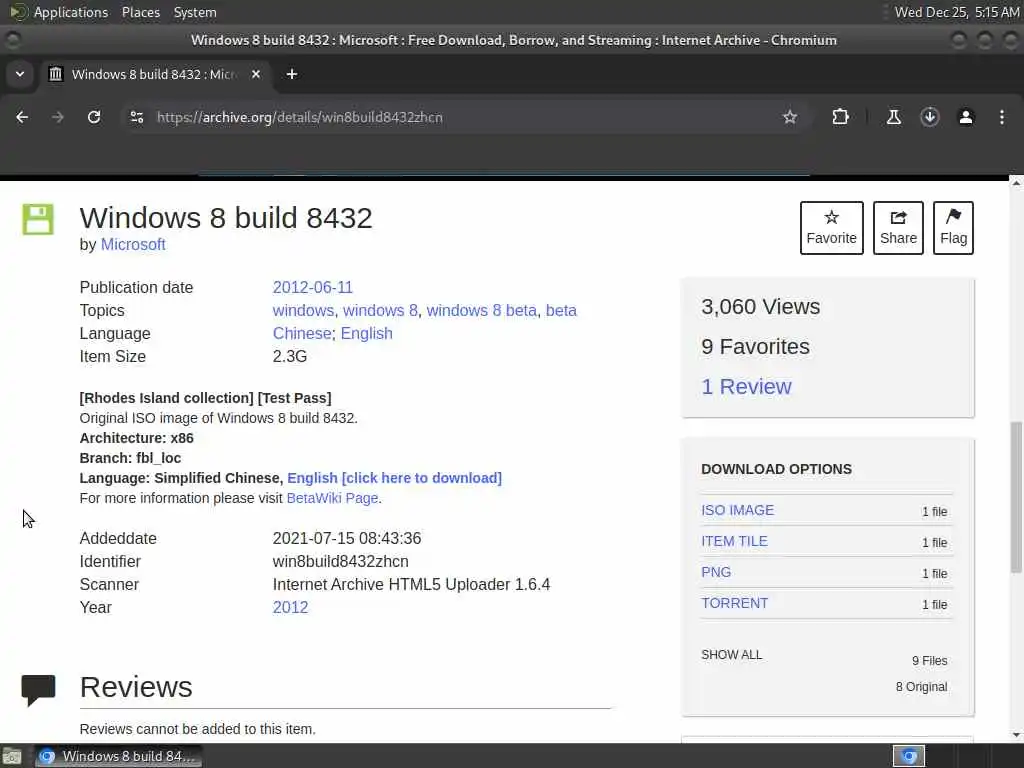The image size is (1024, 768).
Task: Click the Reviews speech bubble icon
Action: 38,690
